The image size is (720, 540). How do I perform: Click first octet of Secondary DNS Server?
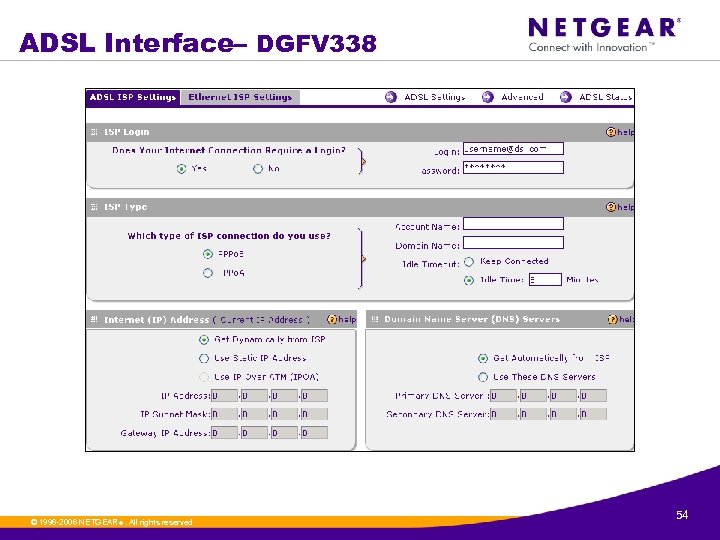point(503,414)
